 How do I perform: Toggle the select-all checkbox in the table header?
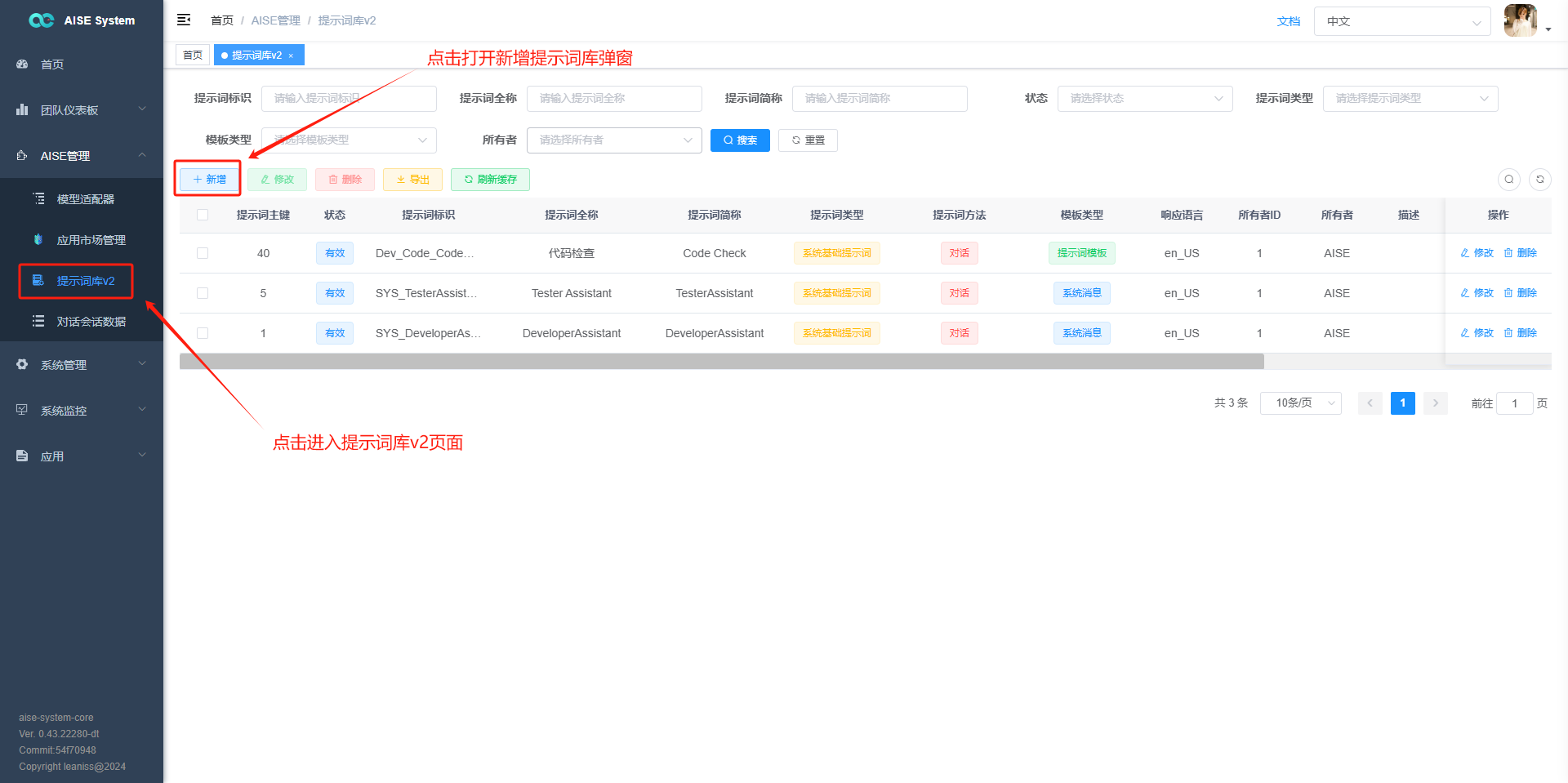203,215
